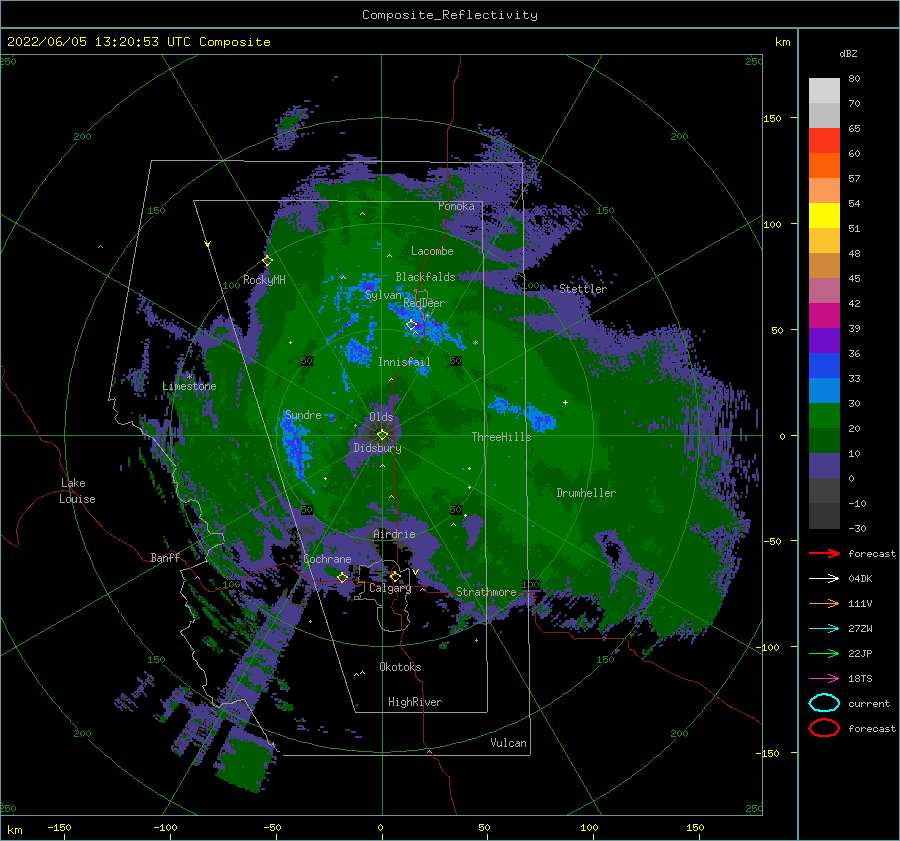The height and width of the screenshot is (841, 900).
Task: Click the Okotoks town label
Action: tap(400, 667)
